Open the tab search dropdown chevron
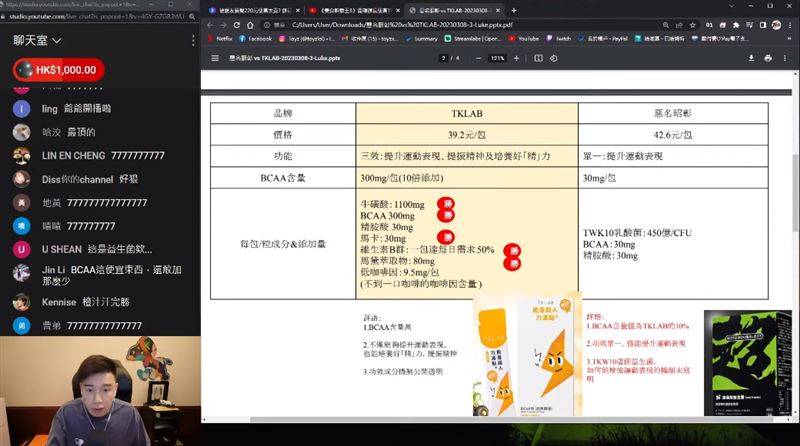Screen dimensions: 800x446 pyautogui.click(x=731, y=6)
